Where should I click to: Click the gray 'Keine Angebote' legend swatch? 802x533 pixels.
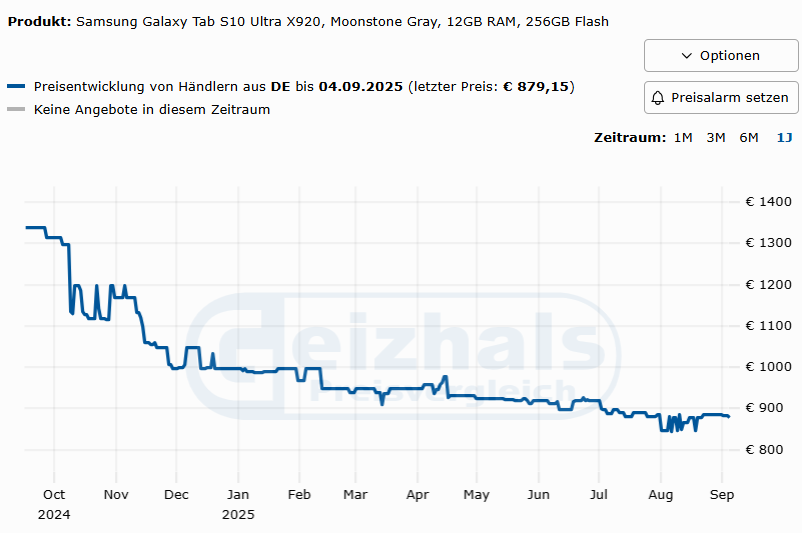(x=17, y=109)
